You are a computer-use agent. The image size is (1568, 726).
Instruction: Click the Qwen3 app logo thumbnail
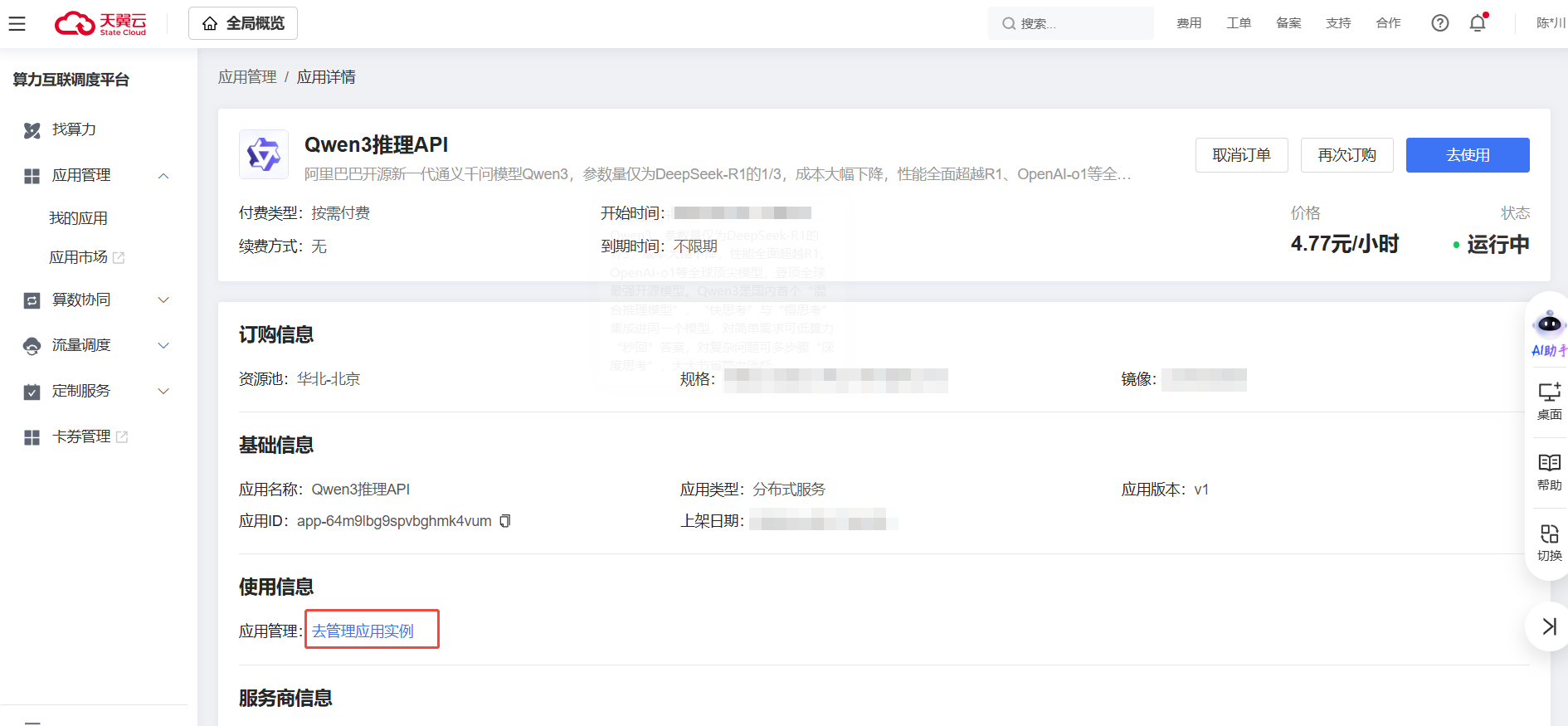click(x=264, y=154)
